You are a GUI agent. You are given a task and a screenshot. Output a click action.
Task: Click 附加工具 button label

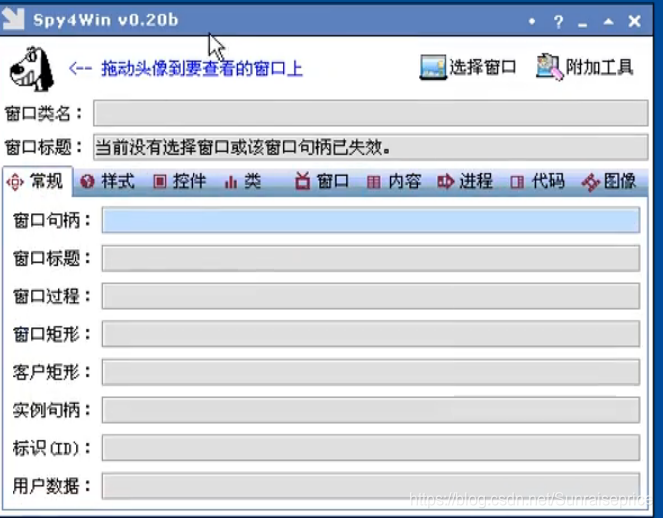pyautogui.click(x=599, y=67)
